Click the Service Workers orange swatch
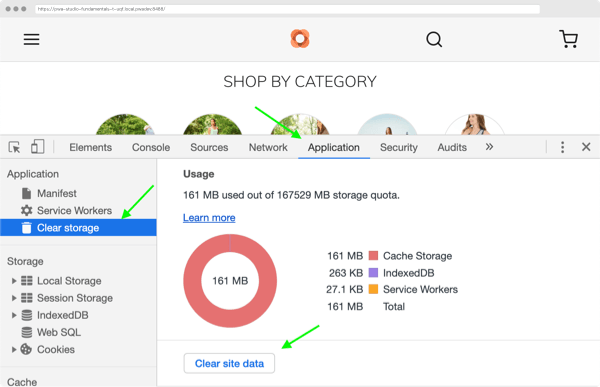 click(x=373, y=289)
